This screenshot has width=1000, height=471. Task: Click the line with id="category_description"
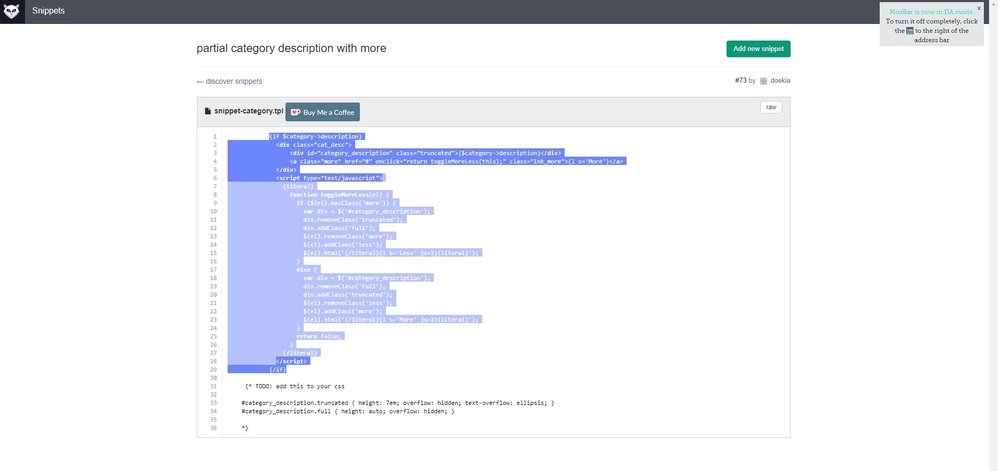426,153
